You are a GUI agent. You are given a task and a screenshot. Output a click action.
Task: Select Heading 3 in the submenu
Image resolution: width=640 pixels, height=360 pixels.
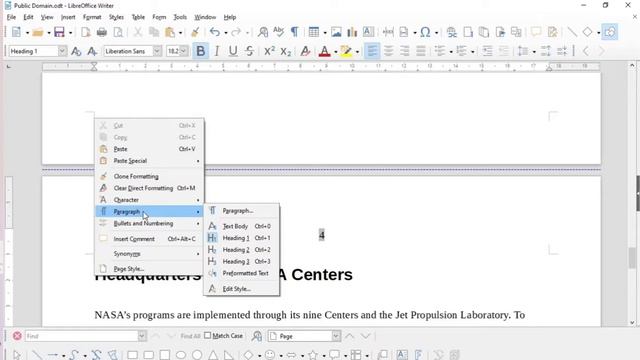click(x=242, y=261)
